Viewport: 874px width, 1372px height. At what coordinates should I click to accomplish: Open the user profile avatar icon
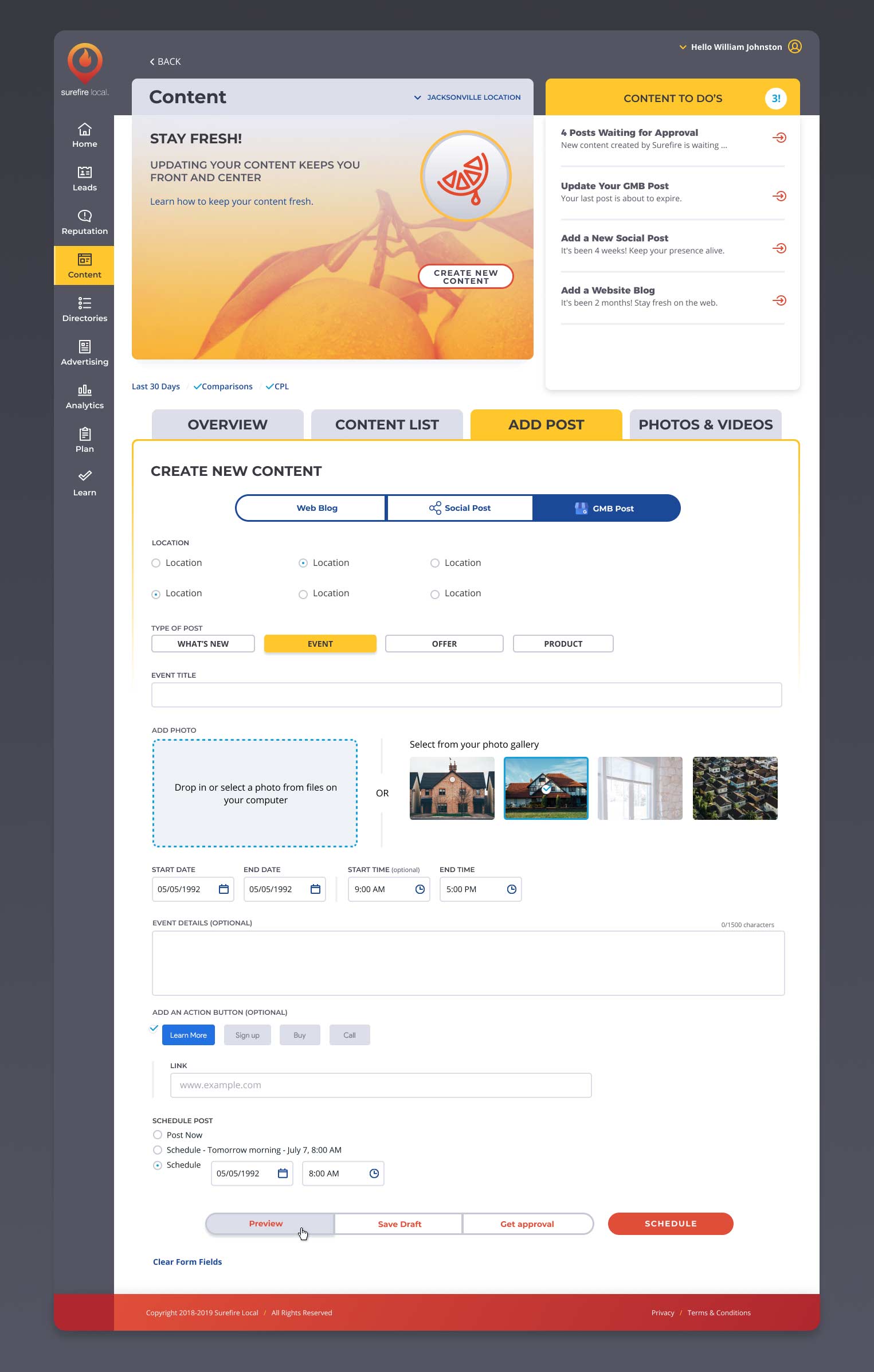click(794, 47)
